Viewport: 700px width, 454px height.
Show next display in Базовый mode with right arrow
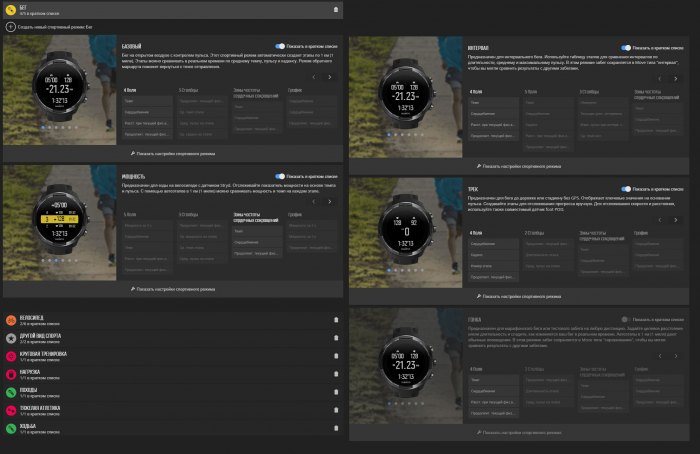(x=329, y=77)
